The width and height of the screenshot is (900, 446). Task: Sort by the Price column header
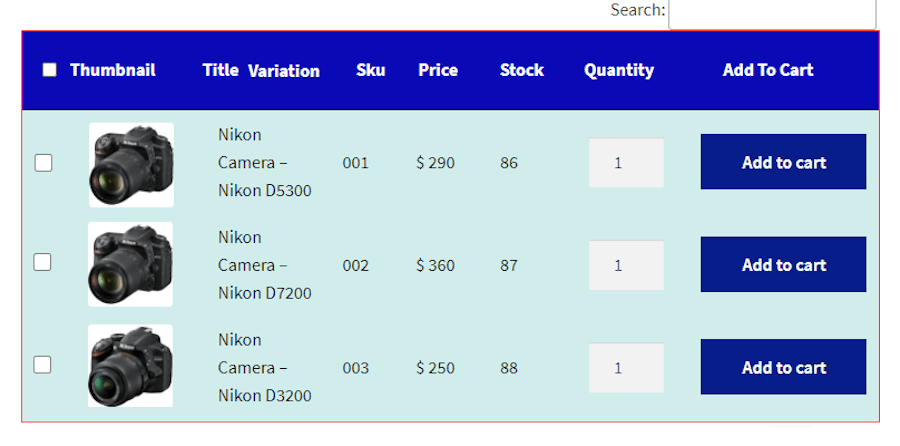tap(438, 70)
